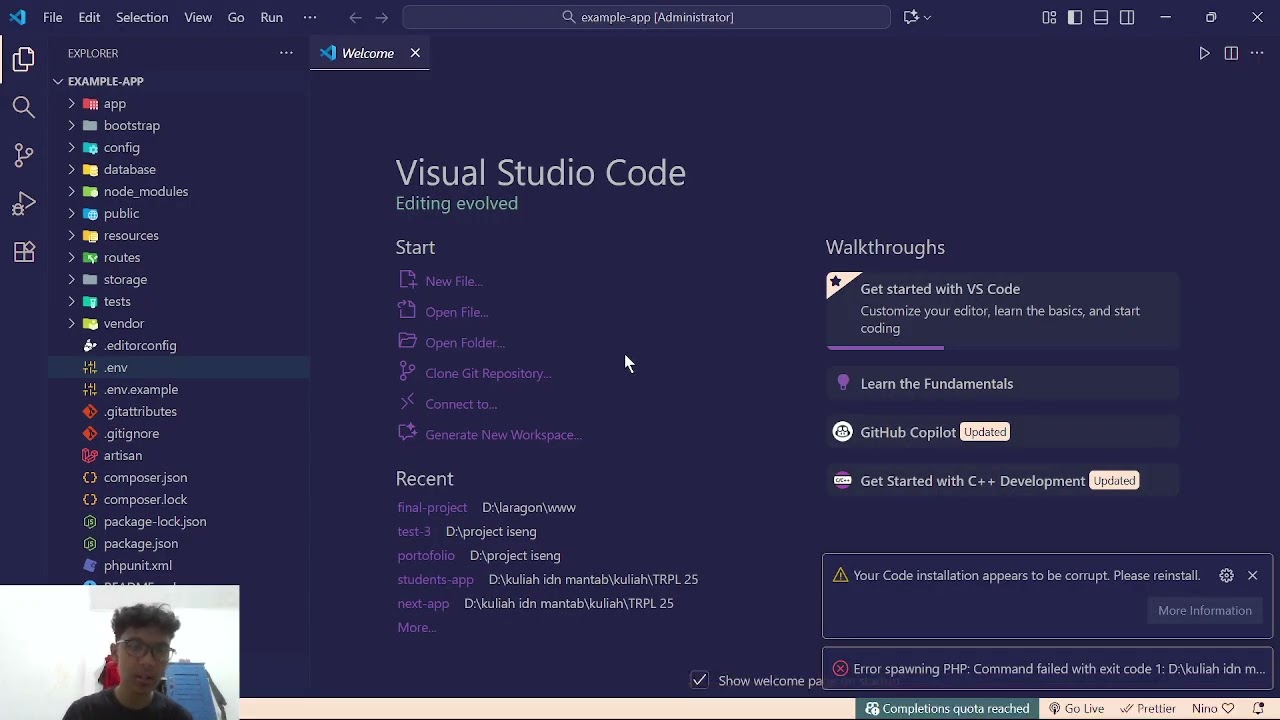Click the Go Forward arrow in title bar
Image resolution: width=1280 pixels, height=720 pixels.
pyautogui.click(x=381, y=17)
